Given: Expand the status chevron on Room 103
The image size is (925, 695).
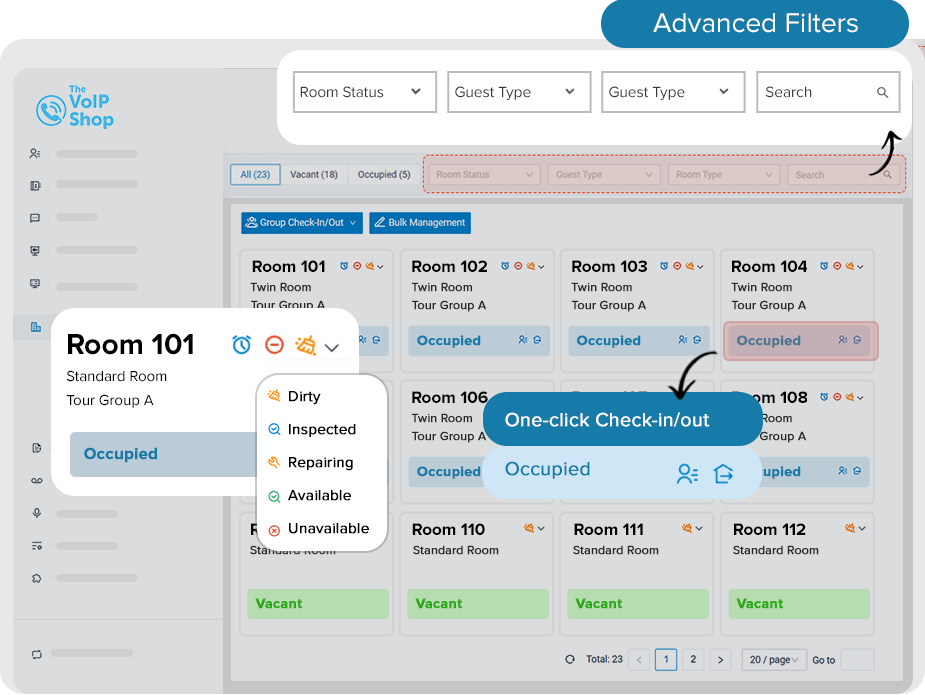Looking at the screenshot, I should click(x=700, y=267).
